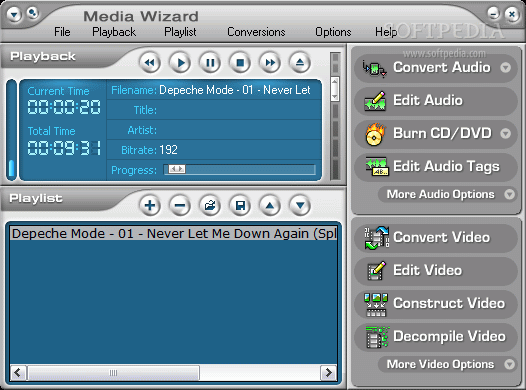Expand the More Video Options dropdown
The image size is (526, 390).
point(510,364)
